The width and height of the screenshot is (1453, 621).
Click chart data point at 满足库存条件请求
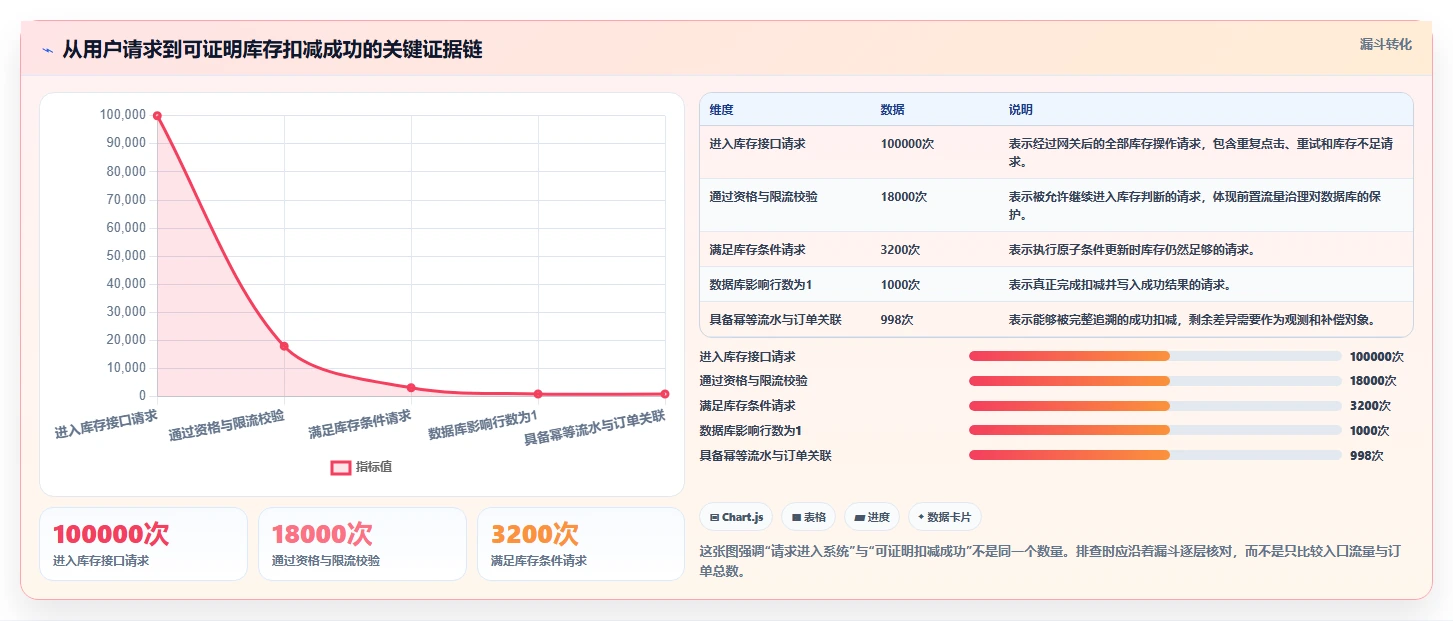(411, 388)
